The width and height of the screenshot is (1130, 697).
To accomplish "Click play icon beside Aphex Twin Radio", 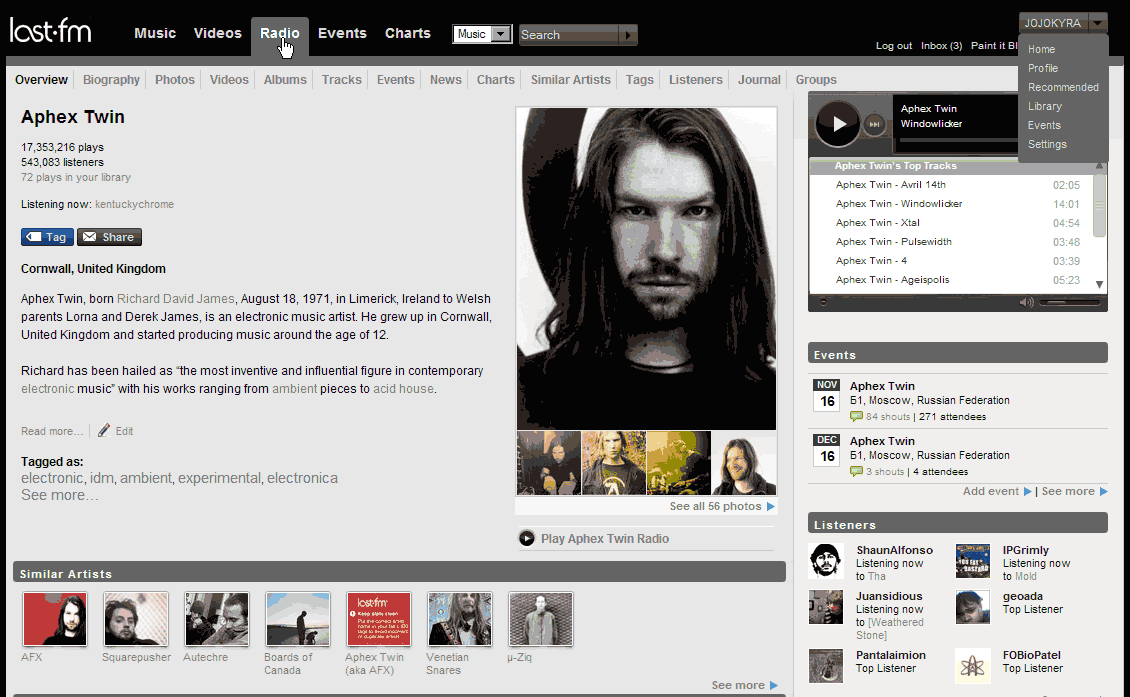I will [527, 538].
